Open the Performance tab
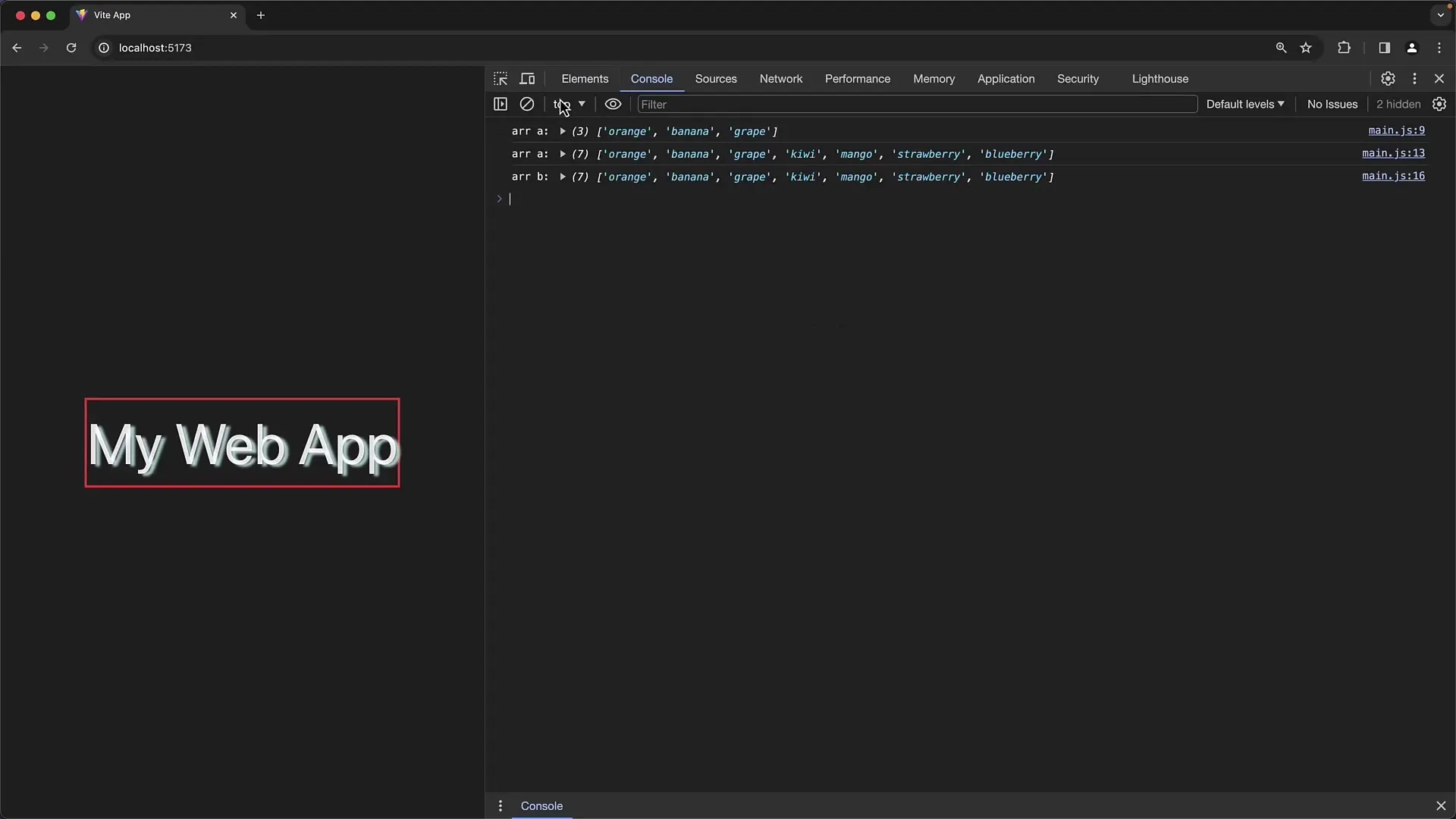This screenshot has height=819, width=1456. (858, 79)
